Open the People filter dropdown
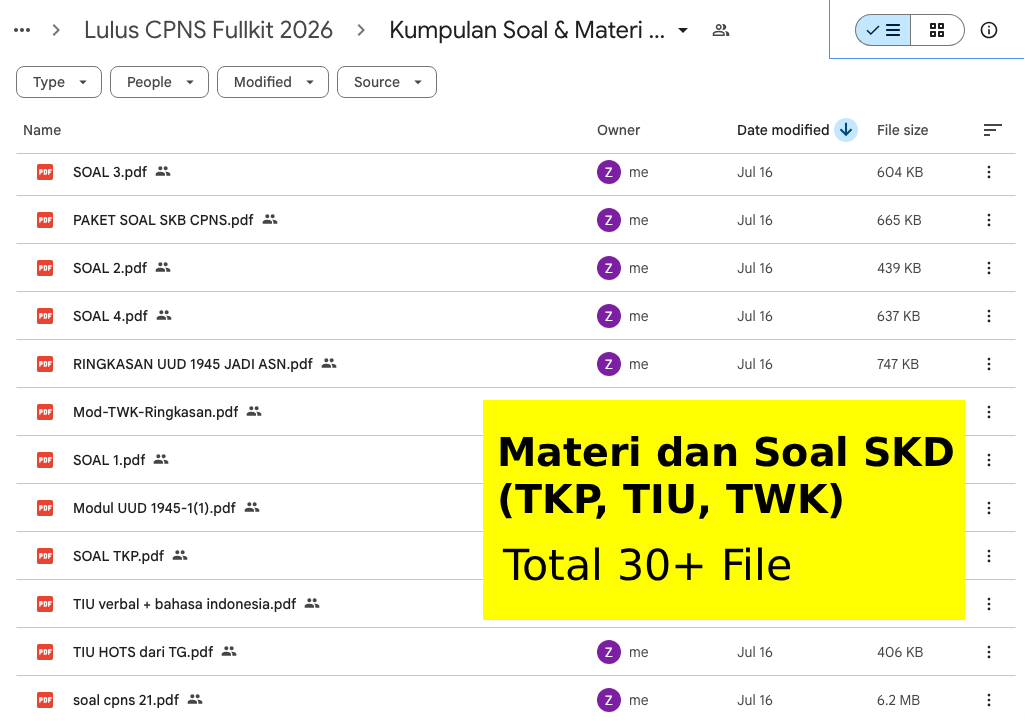 160,82
